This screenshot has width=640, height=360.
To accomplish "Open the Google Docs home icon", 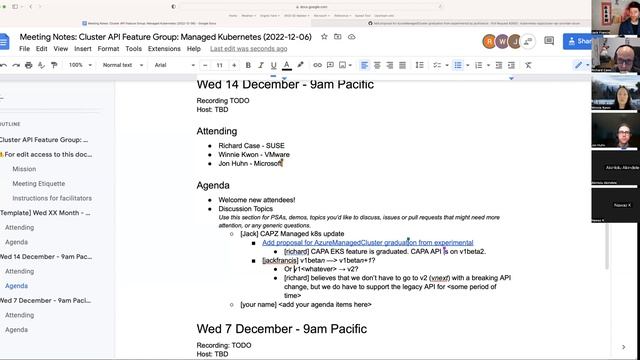I will (x=4, y=42).
